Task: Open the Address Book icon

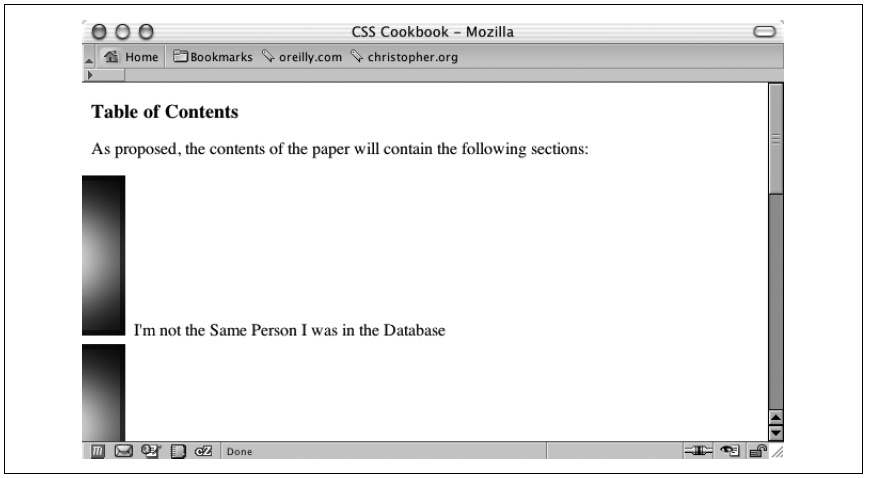Action: (x=178, y=451)
